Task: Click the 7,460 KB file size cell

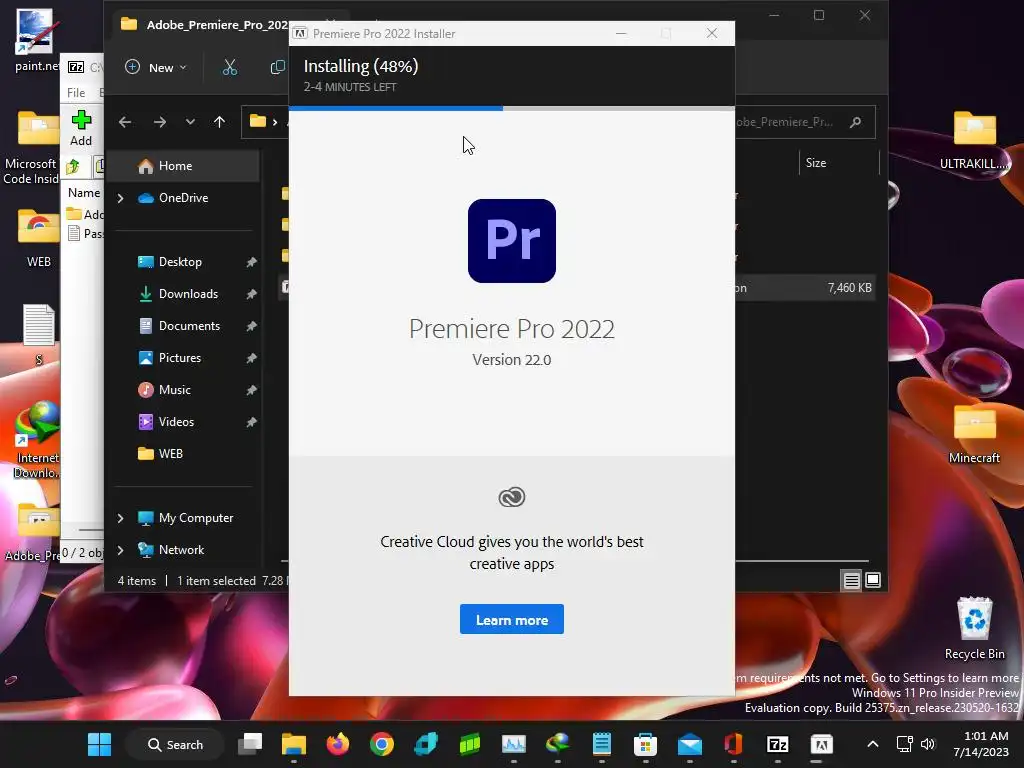Action: tap(849, 288)
